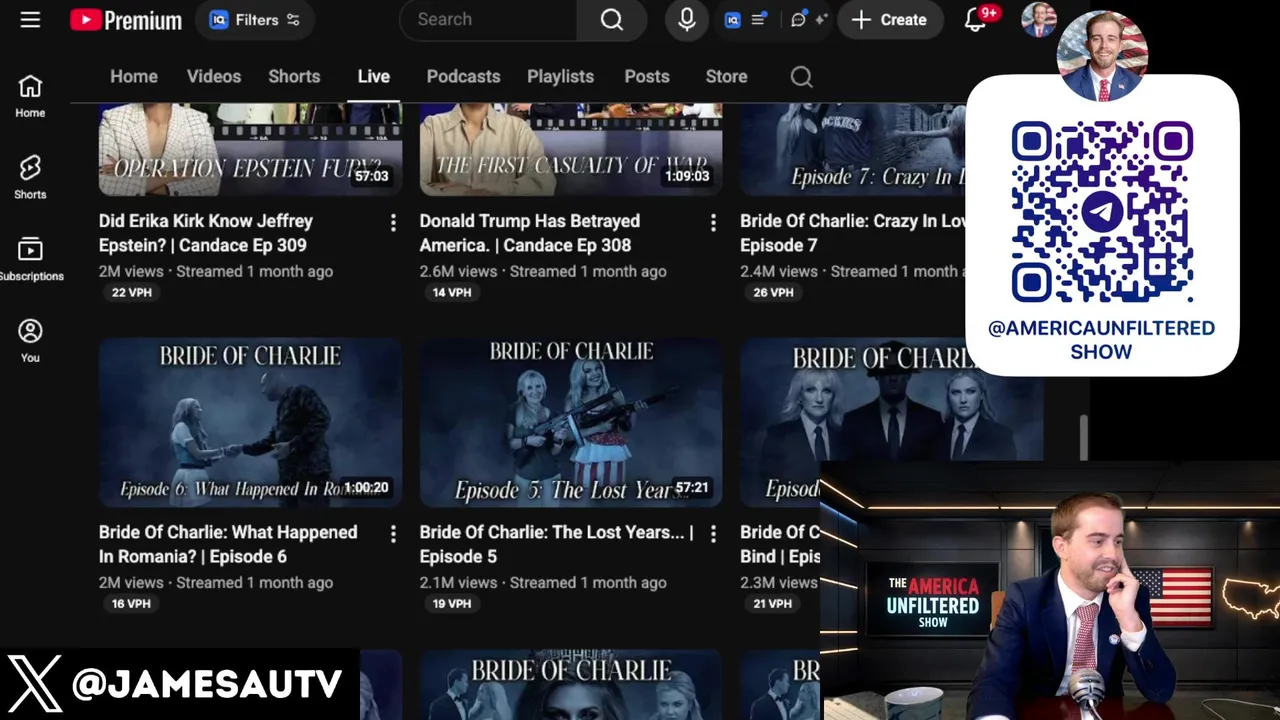This screenshot has width=1280, height=720.
Task: Open options menu for Episode 6 video
Action: tap(393, 534)
